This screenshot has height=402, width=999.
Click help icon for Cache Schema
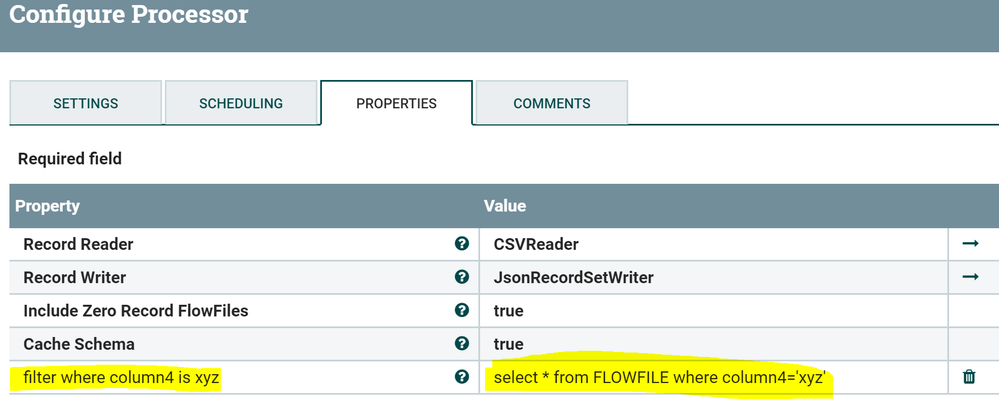click(x=461, y=343)
